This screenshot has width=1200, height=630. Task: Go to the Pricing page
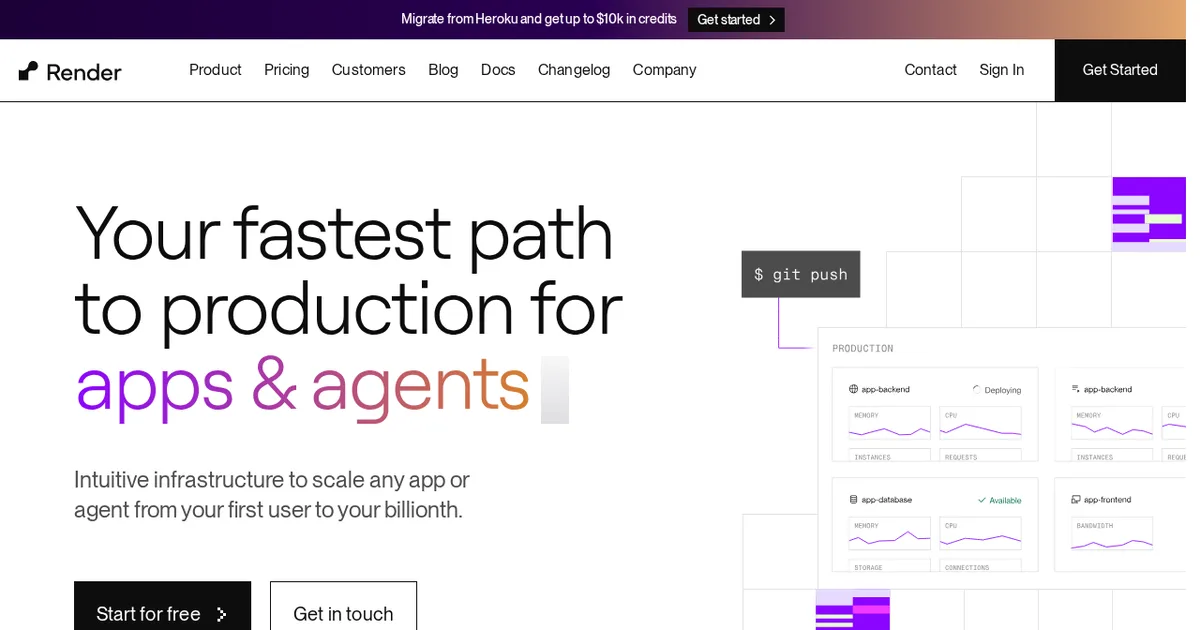click(287, 70)
